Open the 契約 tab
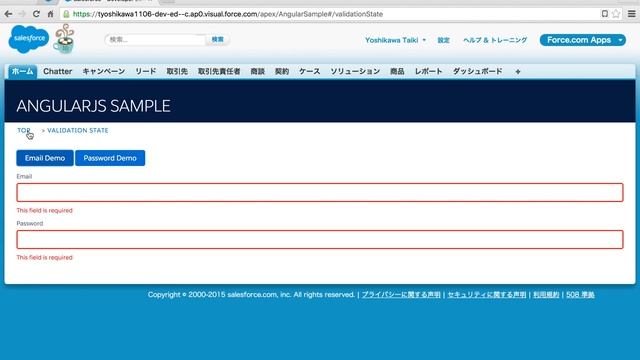This screenshot has height=360, width=640. [282, 71]
